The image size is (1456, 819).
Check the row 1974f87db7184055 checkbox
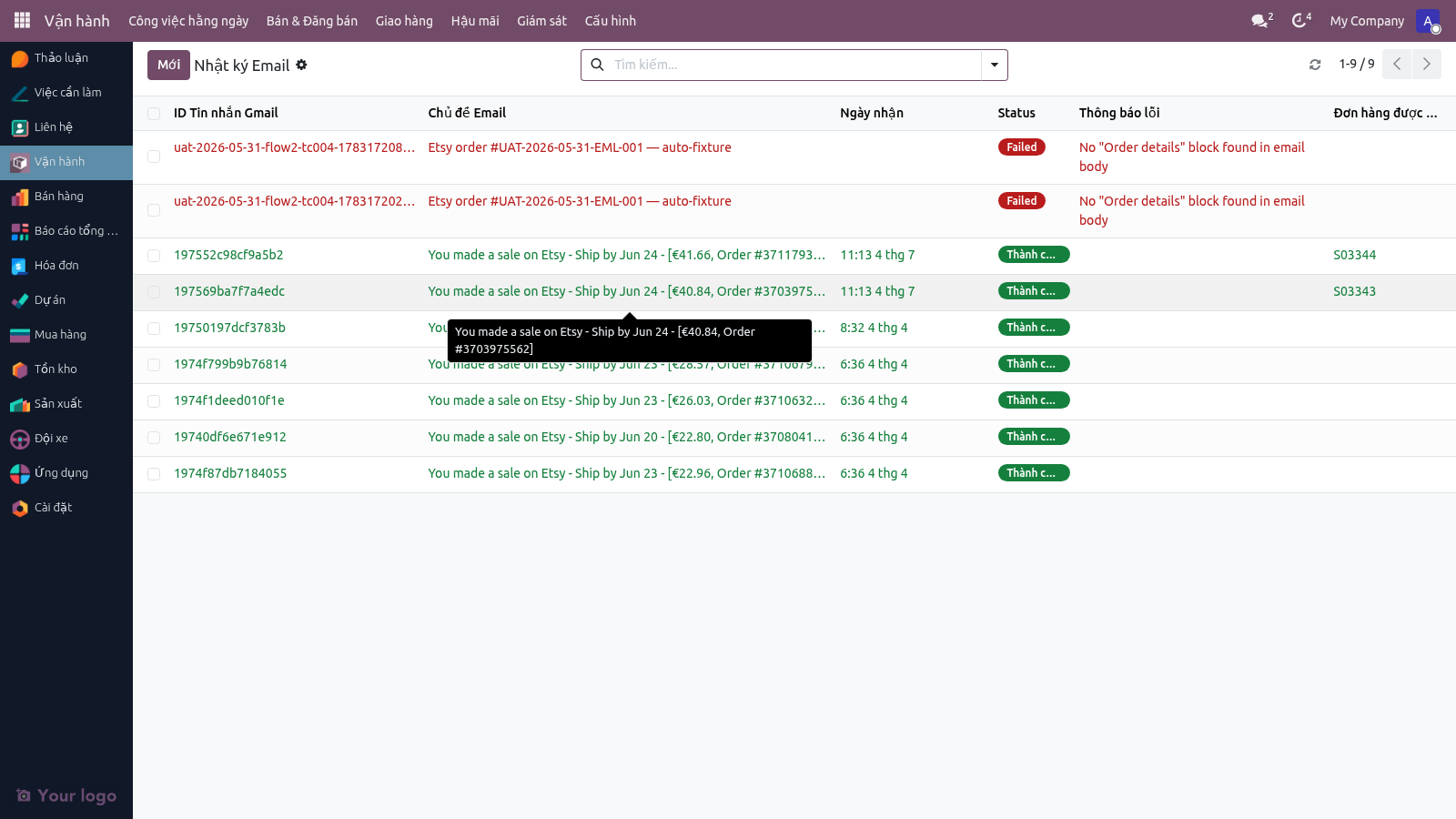tap(154, 474)
